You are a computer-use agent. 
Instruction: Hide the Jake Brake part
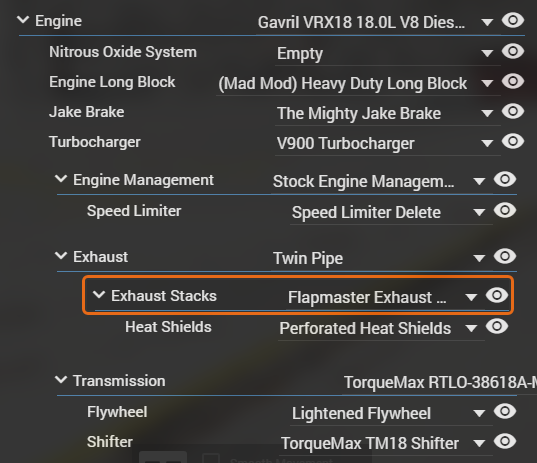pos(513,112)
